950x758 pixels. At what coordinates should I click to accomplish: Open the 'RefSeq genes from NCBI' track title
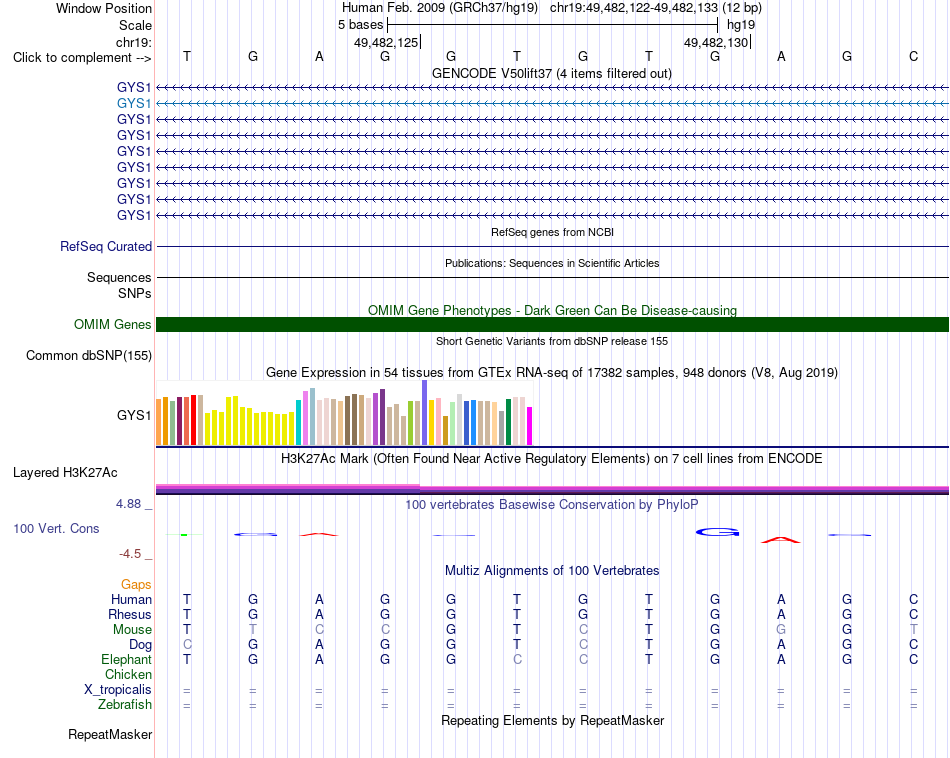[x=552, y=232]
